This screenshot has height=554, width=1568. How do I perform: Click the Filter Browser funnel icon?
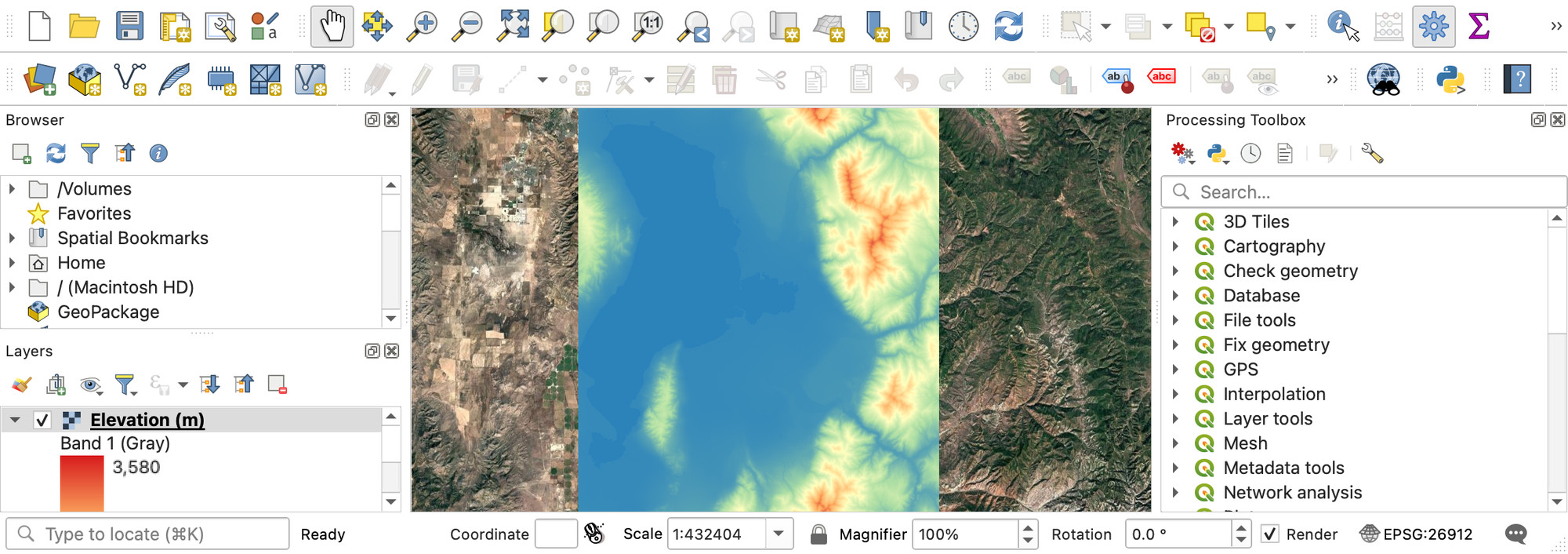point(90,153)
